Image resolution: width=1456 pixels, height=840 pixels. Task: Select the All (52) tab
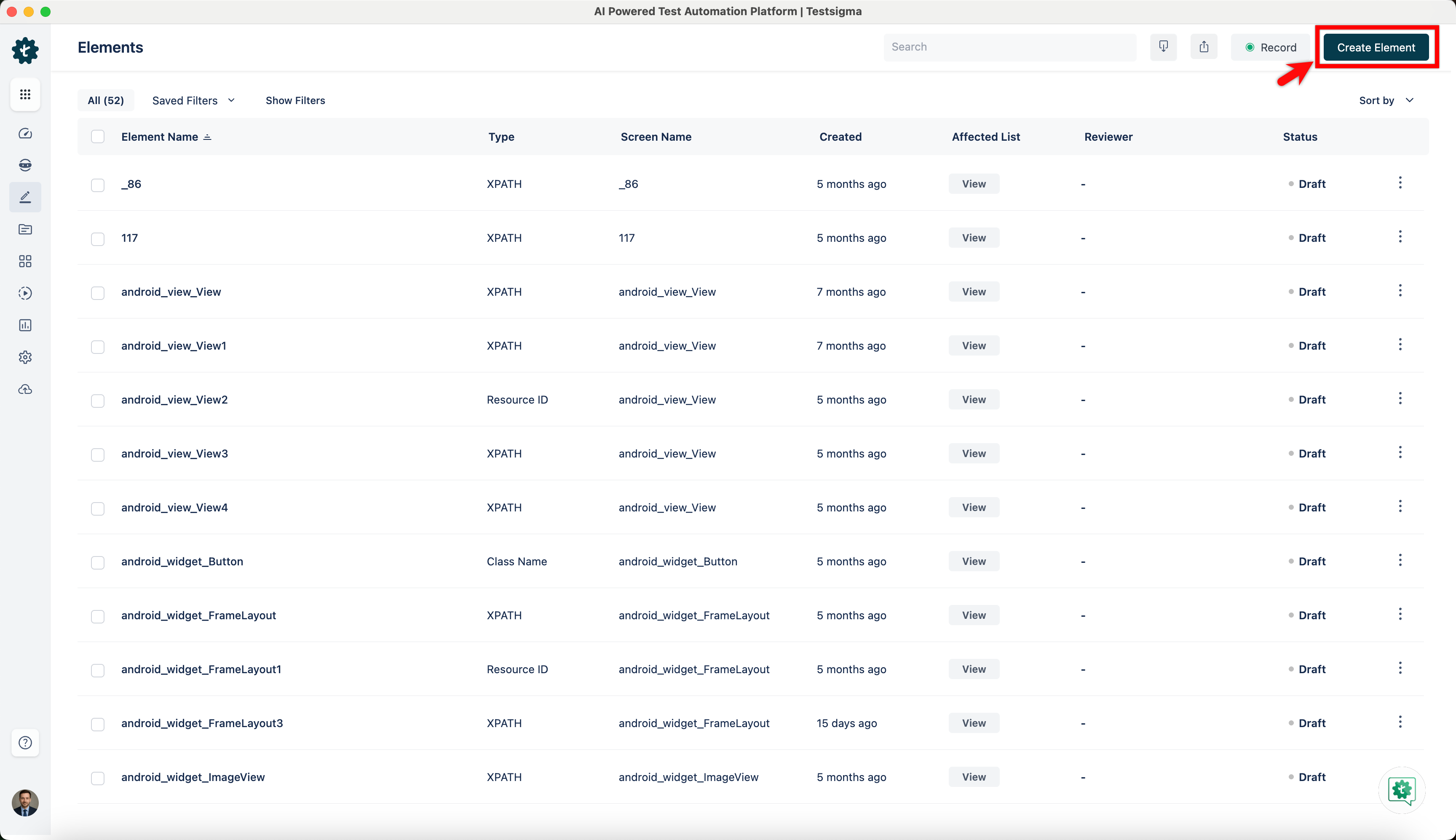point(106,100)
